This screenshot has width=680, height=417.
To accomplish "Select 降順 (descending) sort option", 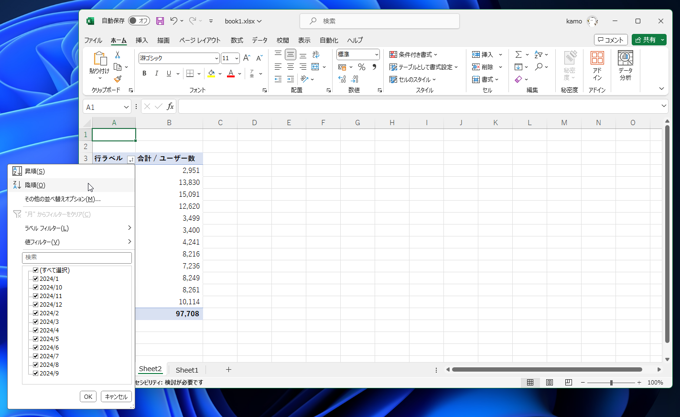I will coord(35,185).
